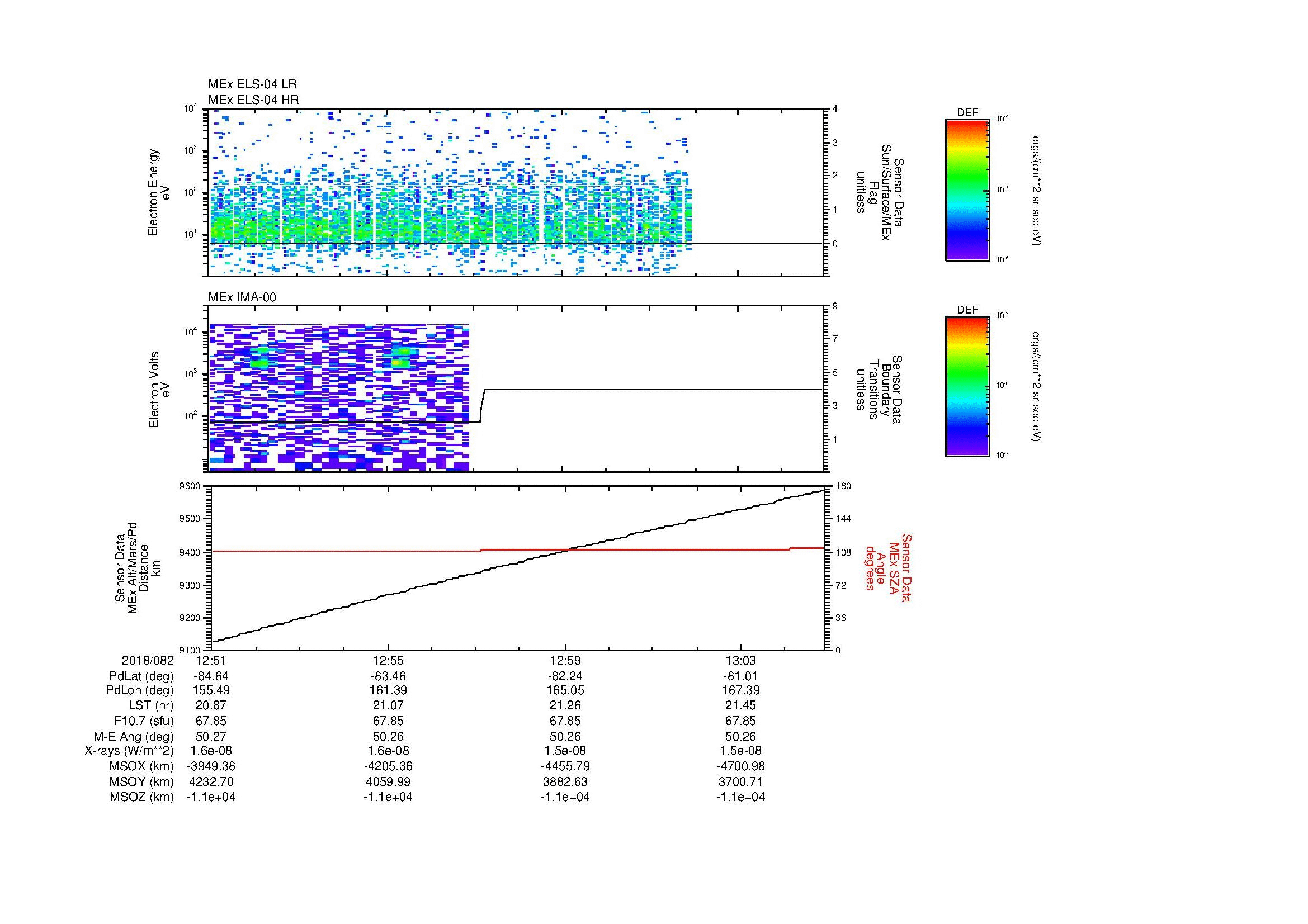Click the MSOX value -4455.79
1308x924 pixels.
[x=565, y=766]
